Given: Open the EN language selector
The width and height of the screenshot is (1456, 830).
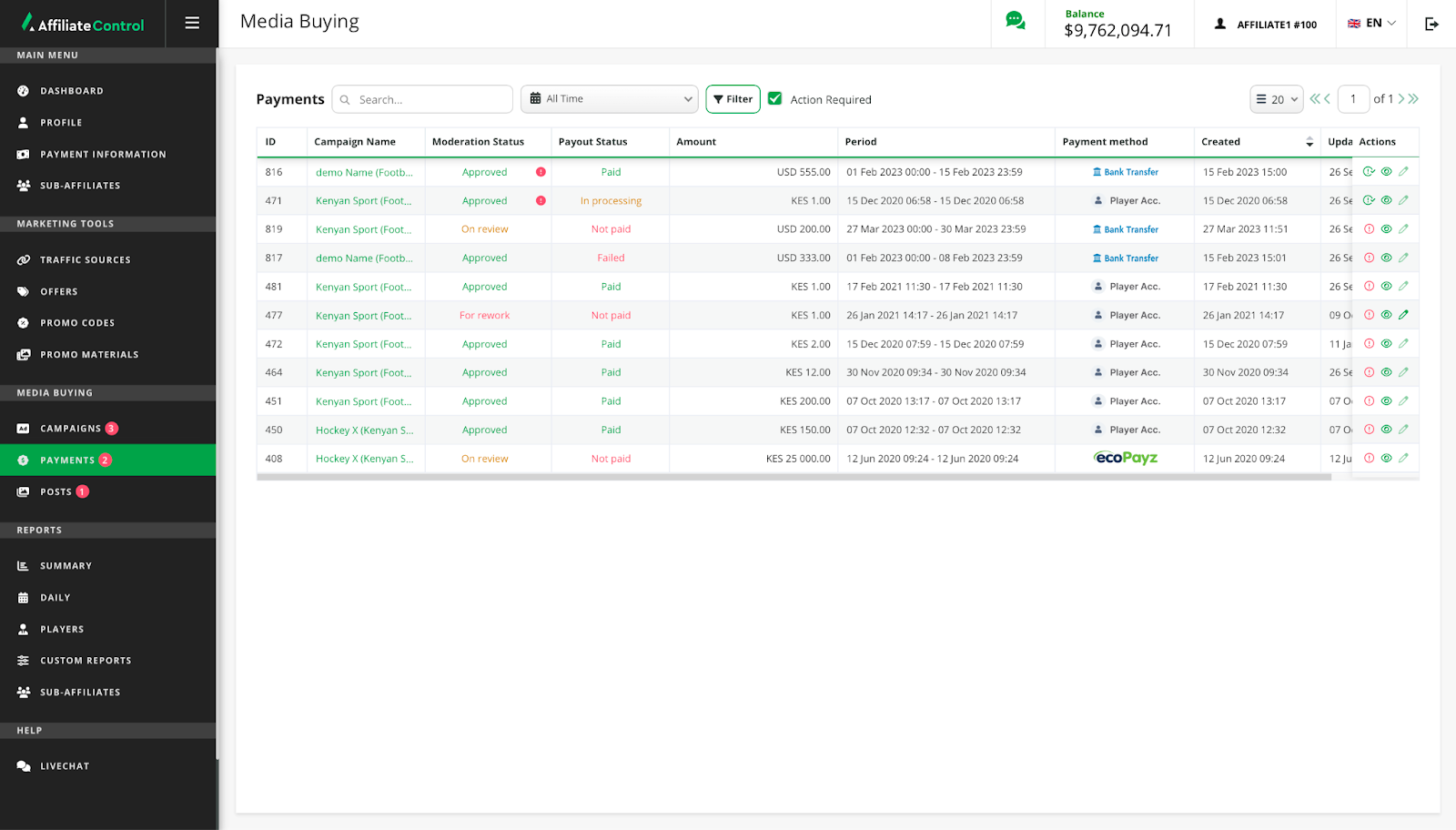Looking at the screenshot, I should (1371, 24).
